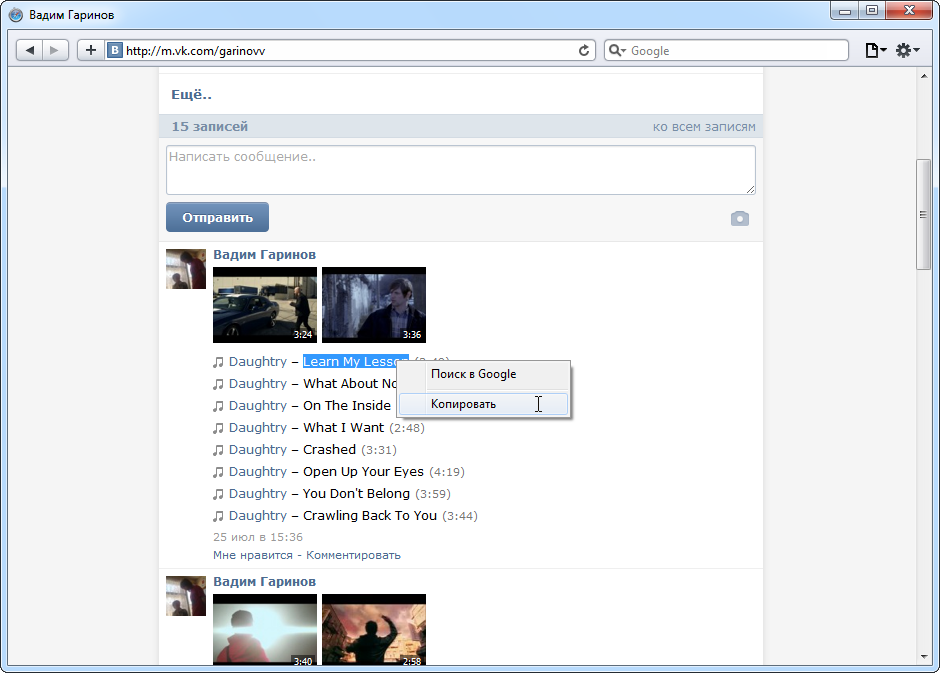
Task: Play the Learn My Lesson track note icon
Action: click(218, 362)
